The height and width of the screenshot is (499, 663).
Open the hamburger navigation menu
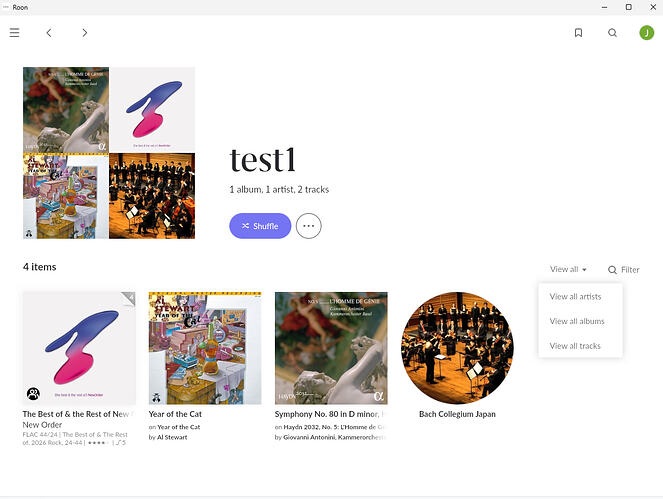tap(14, 33)
